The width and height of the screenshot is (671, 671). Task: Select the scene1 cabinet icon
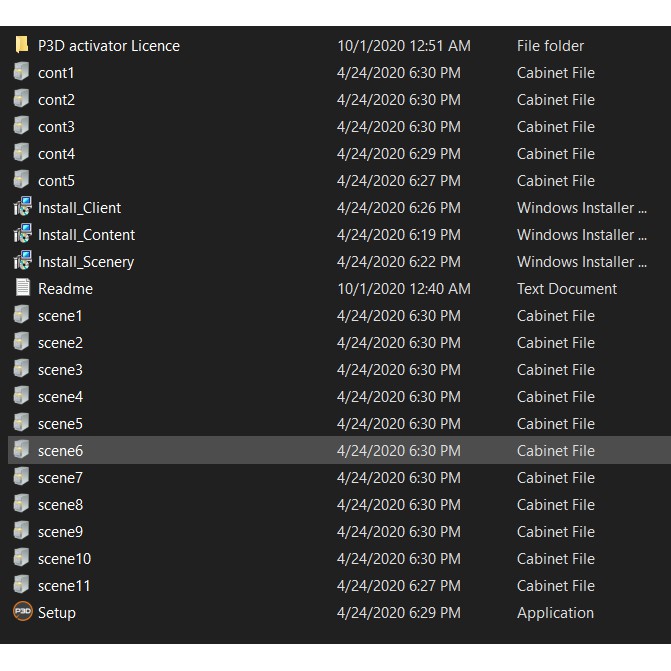pyautogui.click(x=22, y=315)
